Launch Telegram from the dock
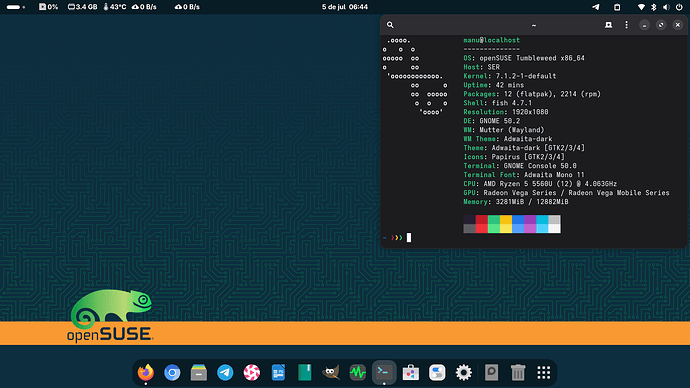Image resolution: width=690 pixels, height=388 pixels. [x=225, y=373]
